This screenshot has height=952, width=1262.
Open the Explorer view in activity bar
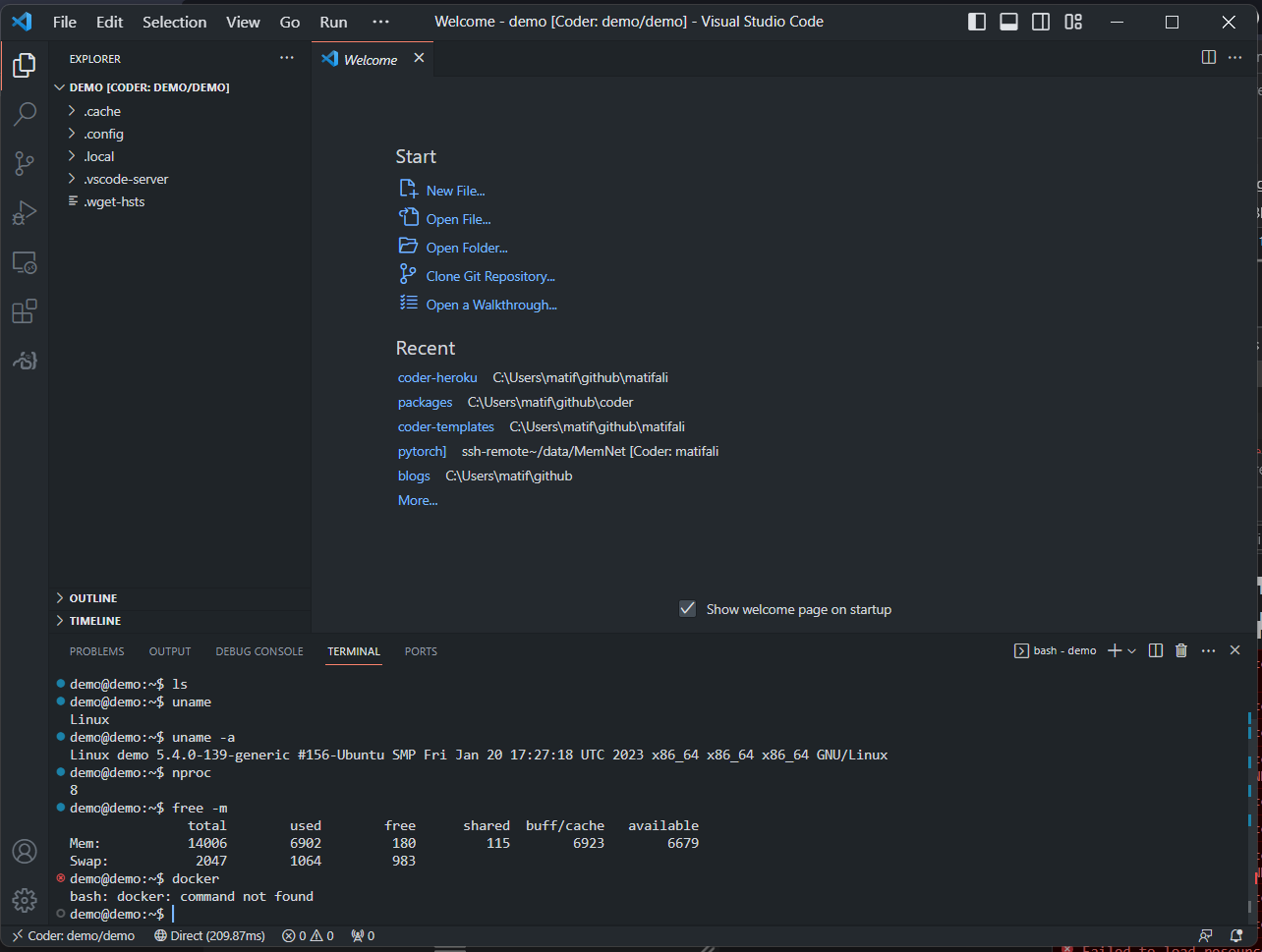click(x=25, y=66)
